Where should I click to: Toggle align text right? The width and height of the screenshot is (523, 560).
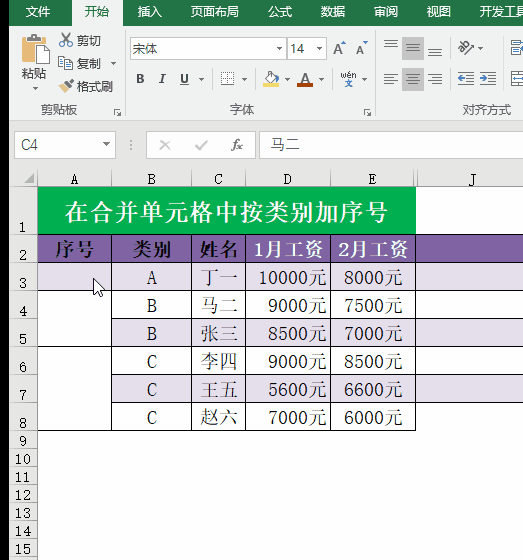tap(435, 79)
